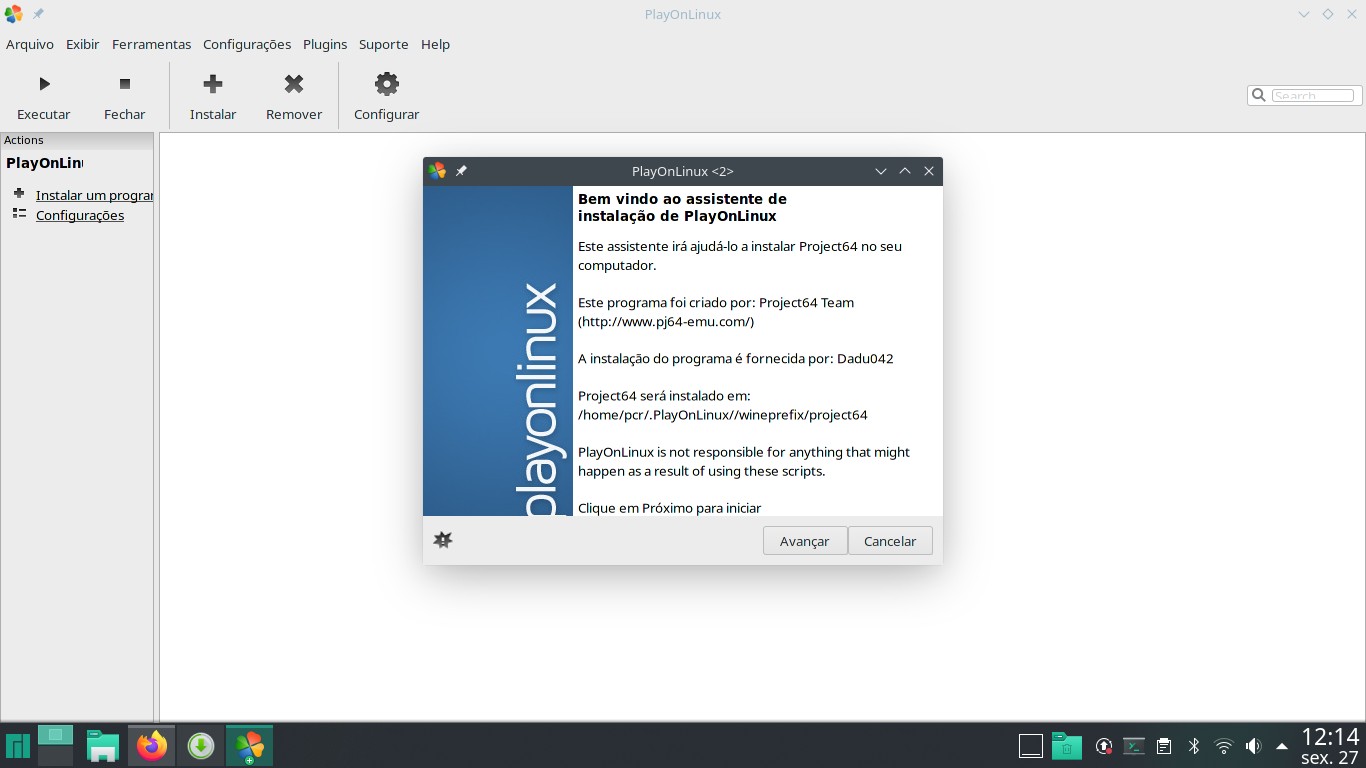Viewport: 1366px width, 768px height.
Task: Click the http://www.pj64-emu.com/ text
Action: (x=666, y=322)
